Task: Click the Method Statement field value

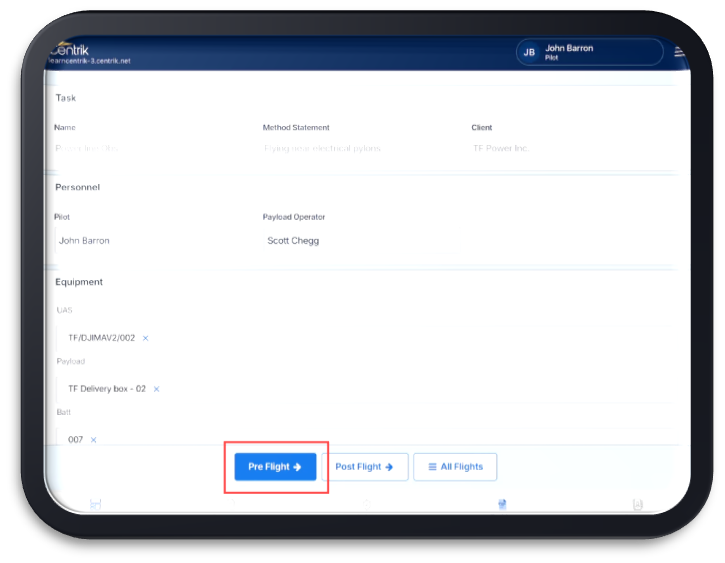Action: coord(322,148)
